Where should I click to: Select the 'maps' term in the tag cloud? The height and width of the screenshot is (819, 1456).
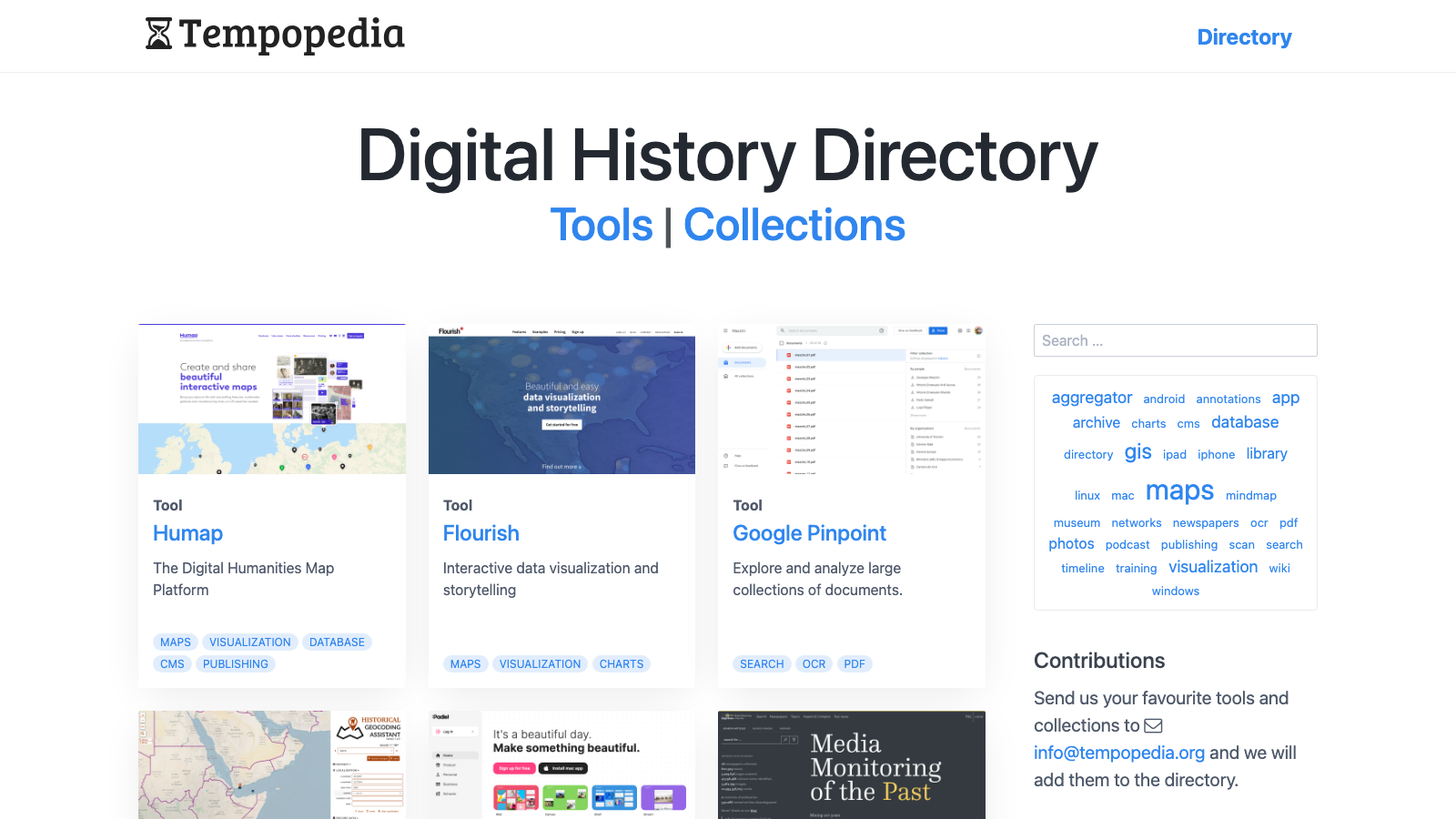1179,491
